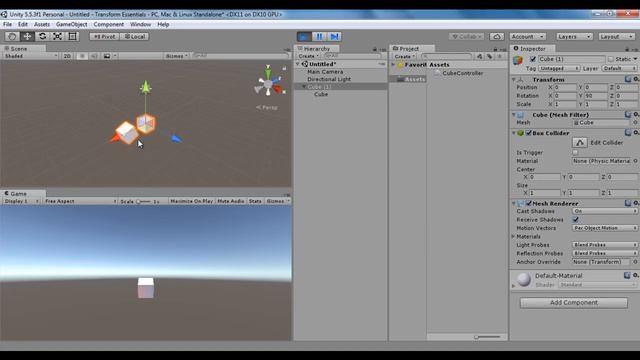
Task: Open the Account dropdown
Action: coord(528,37)
